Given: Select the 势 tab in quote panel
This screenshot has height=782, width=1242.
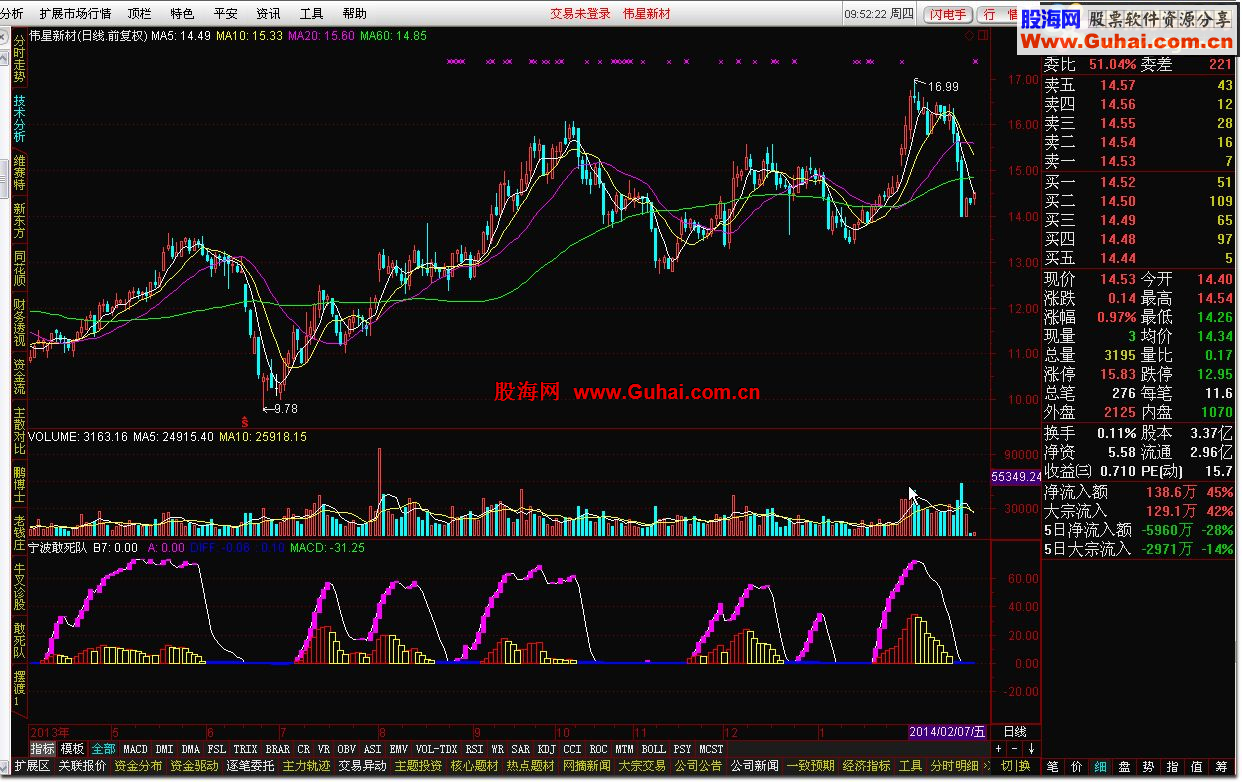Looking at the screenshot, I should pos(1148,767).
